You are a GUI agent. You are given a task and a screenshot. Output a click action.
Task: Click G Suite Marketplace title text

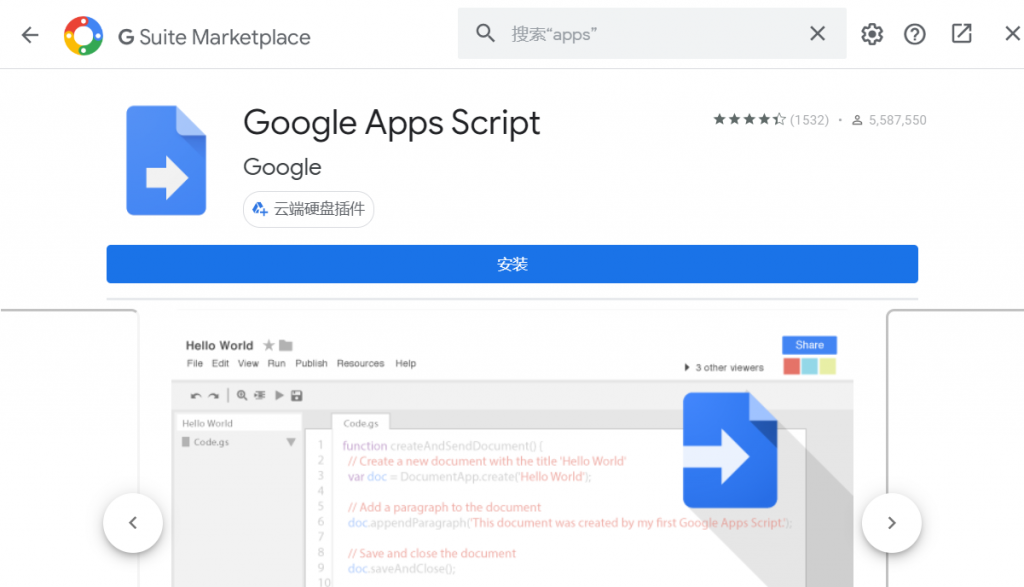pos(214,37)
